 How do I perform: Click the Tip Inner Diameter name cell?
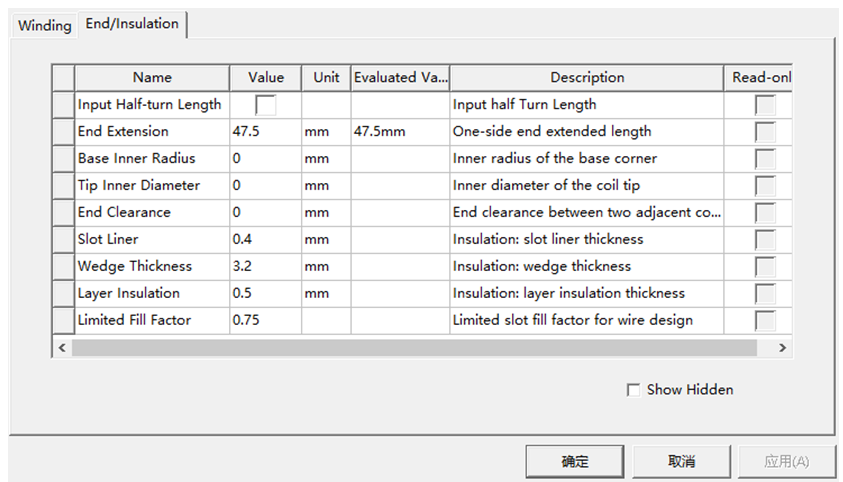point(152,185)
